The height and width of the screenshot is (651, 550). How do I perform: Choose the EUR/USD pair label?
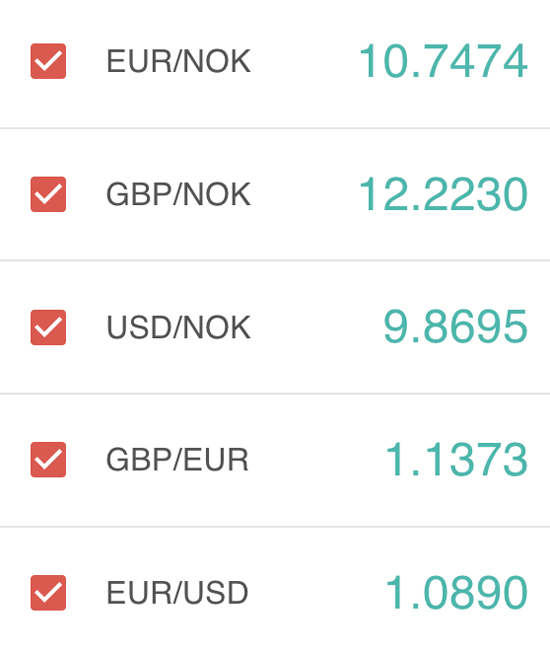coord(177,593)
